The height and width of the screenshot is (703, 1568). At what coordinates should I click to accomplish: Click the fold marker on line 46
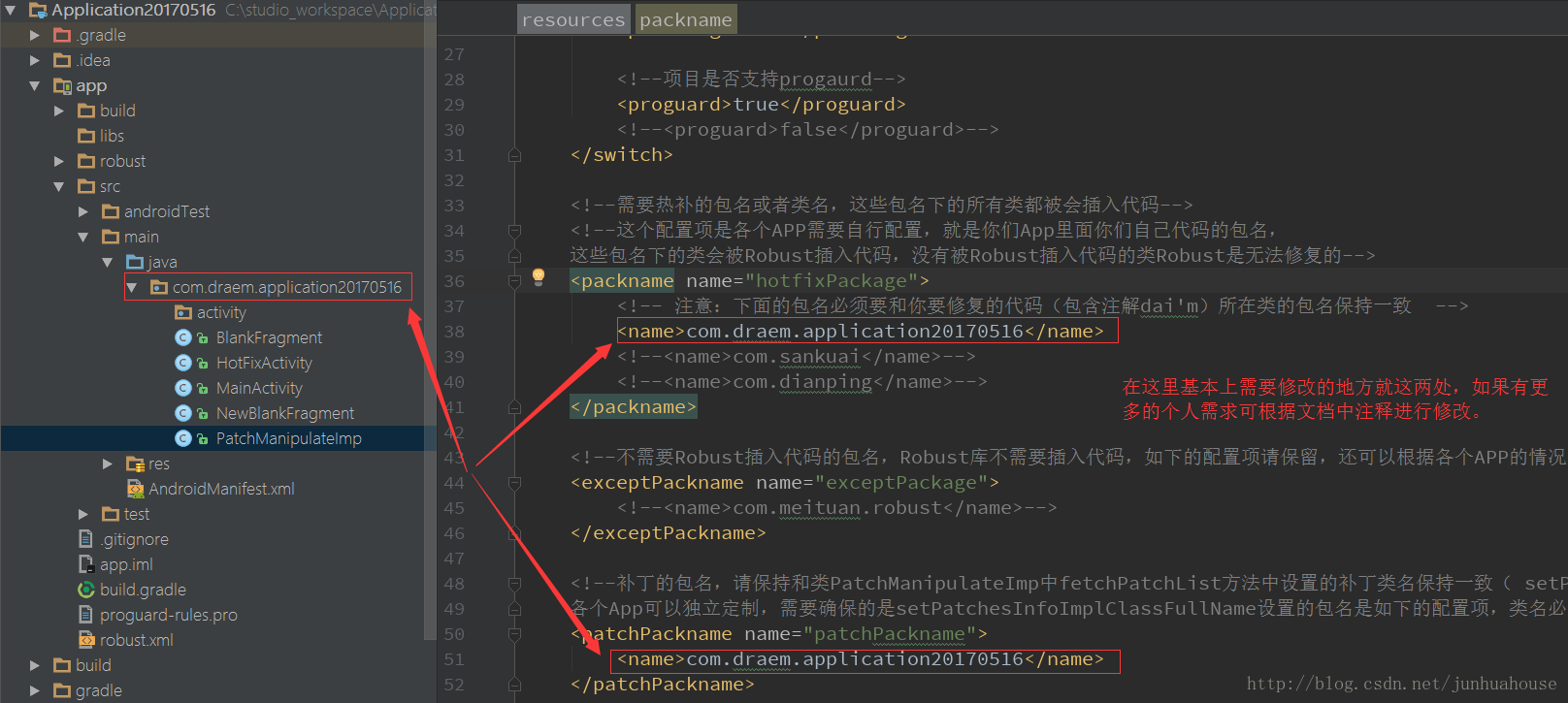[x=514, y=533]
